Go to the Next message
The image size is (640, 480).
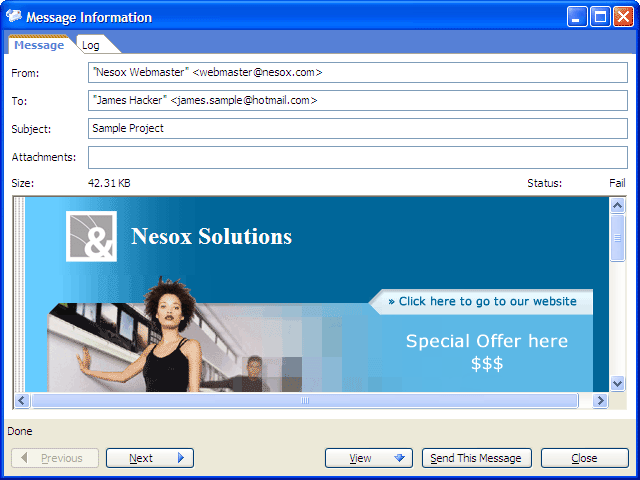point(150,458)
